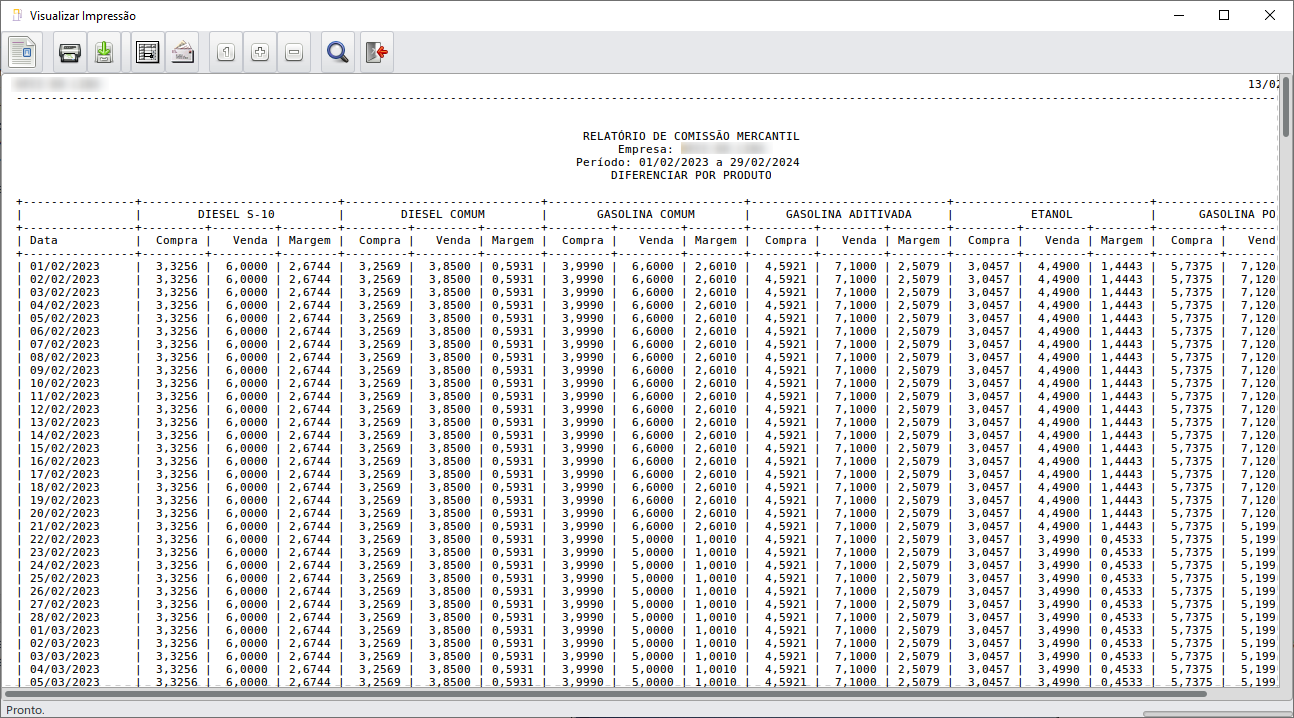Click the 'Empresa:' label
The height and width of the screenshot is (718, 1294).
point(645,149)
